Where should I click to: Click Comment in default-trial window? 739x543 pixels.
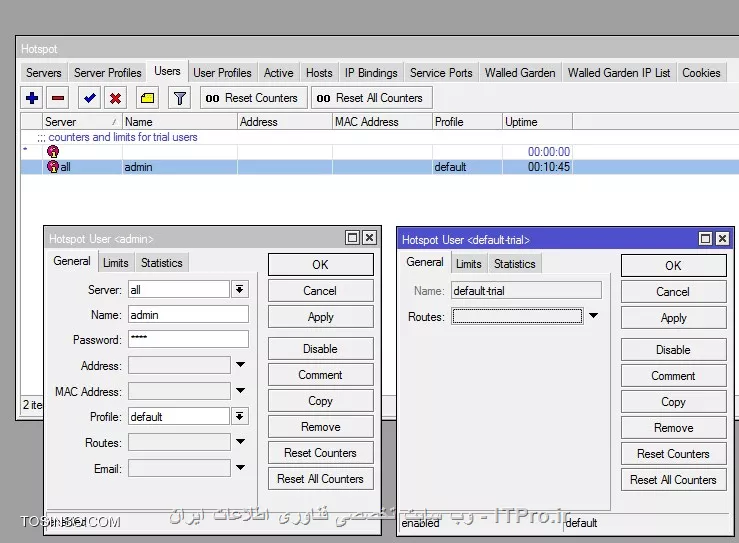point(673,376)
